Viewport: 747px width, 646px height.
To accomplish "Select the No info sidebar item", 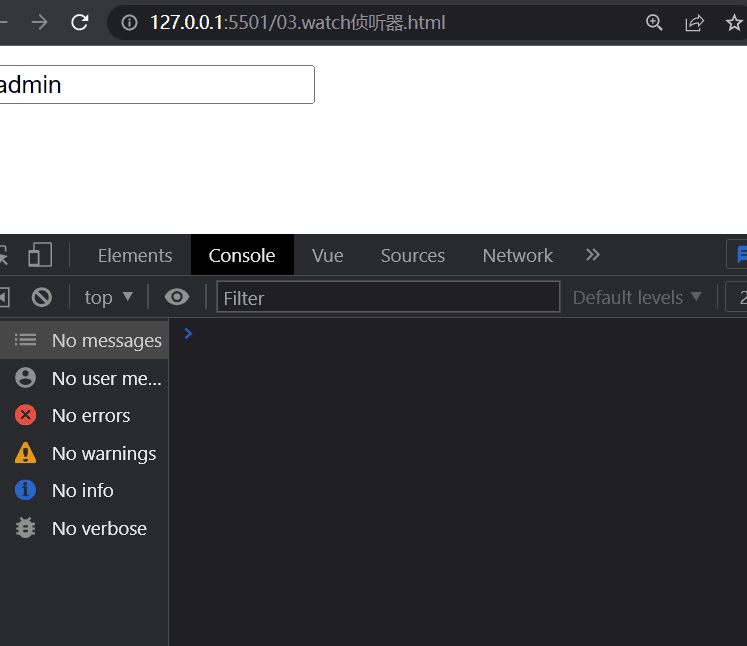I will point(82,490).
